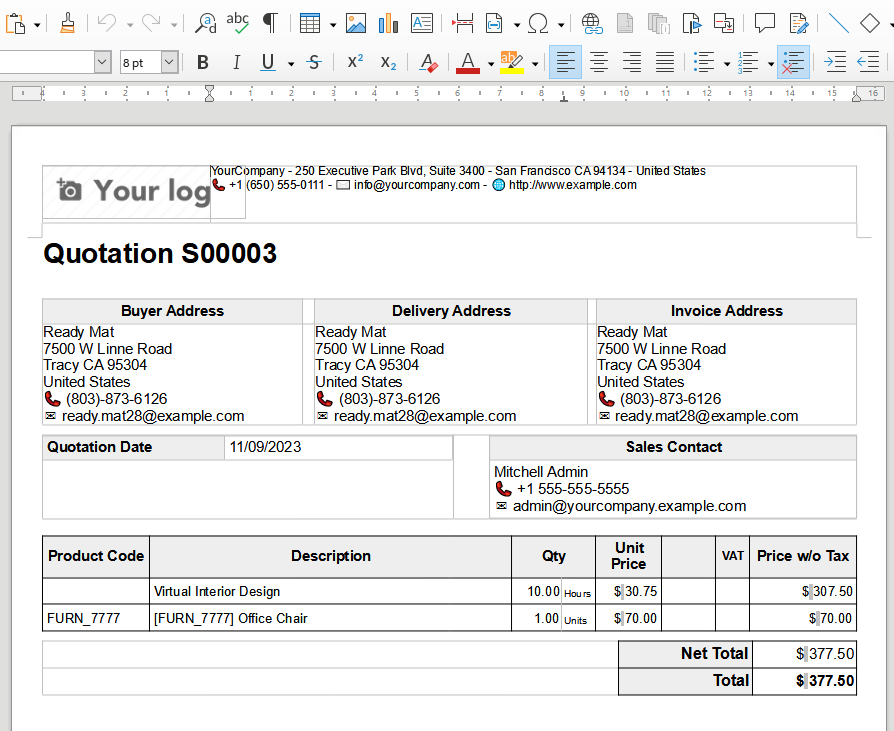
Task: Insert a hyperlink
Action: tap(592, 24)
